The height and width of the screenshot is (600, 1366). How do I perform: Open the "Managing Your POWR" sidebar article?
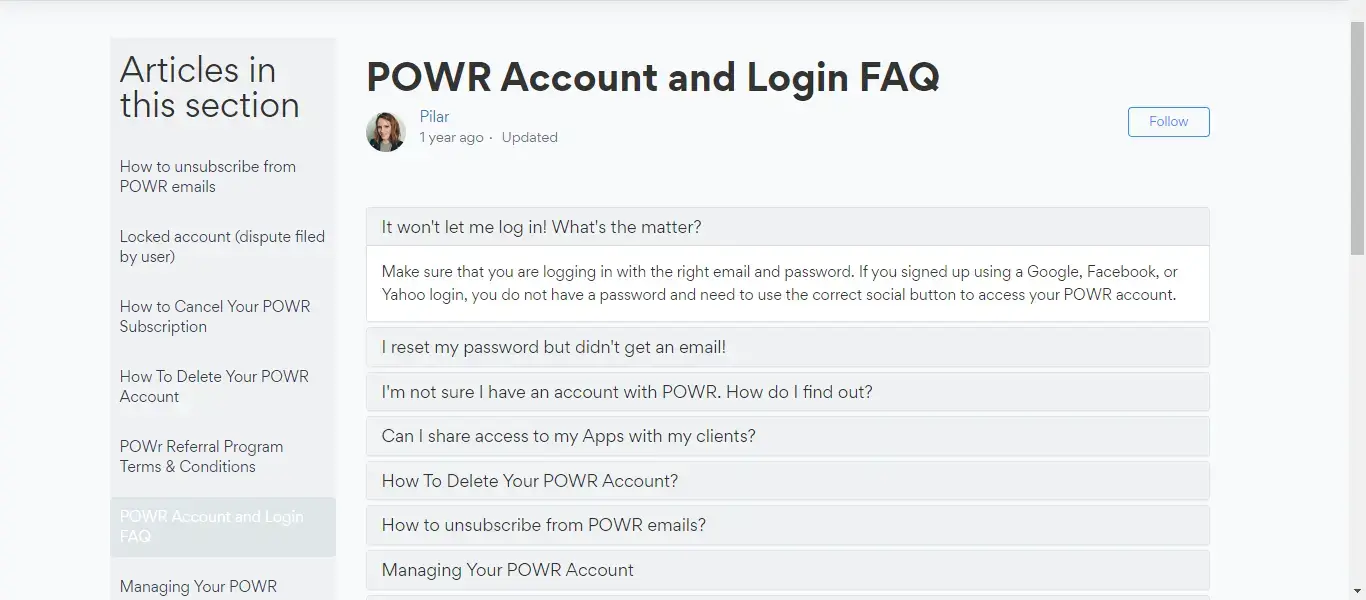(x=198, y=586)
